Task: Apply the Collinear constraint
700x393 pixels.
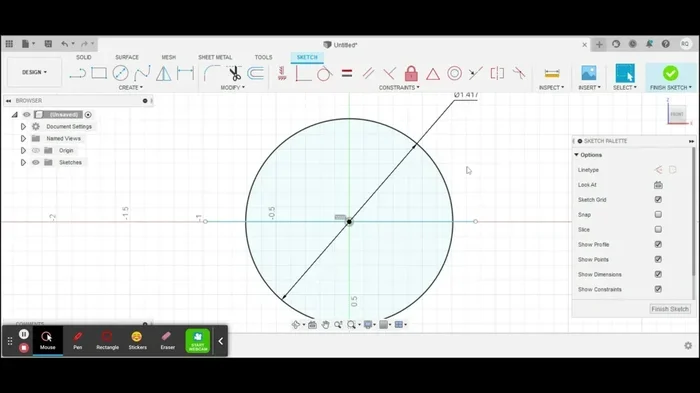Action: pyautogui.click(x=476, y=73)
